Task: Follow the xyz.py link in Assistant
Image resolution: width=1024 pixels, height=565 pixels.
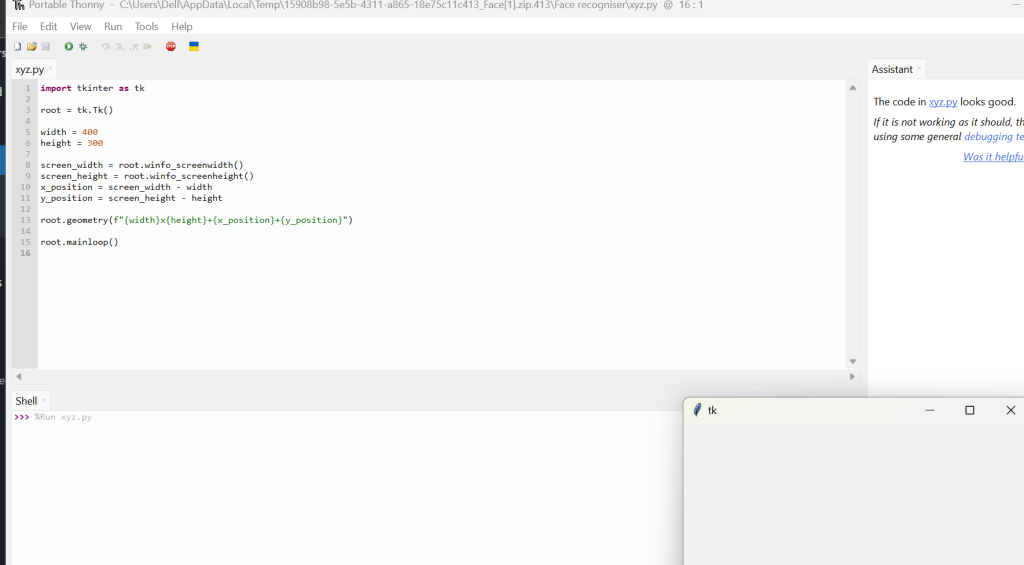Action: (x=943, y=102)
